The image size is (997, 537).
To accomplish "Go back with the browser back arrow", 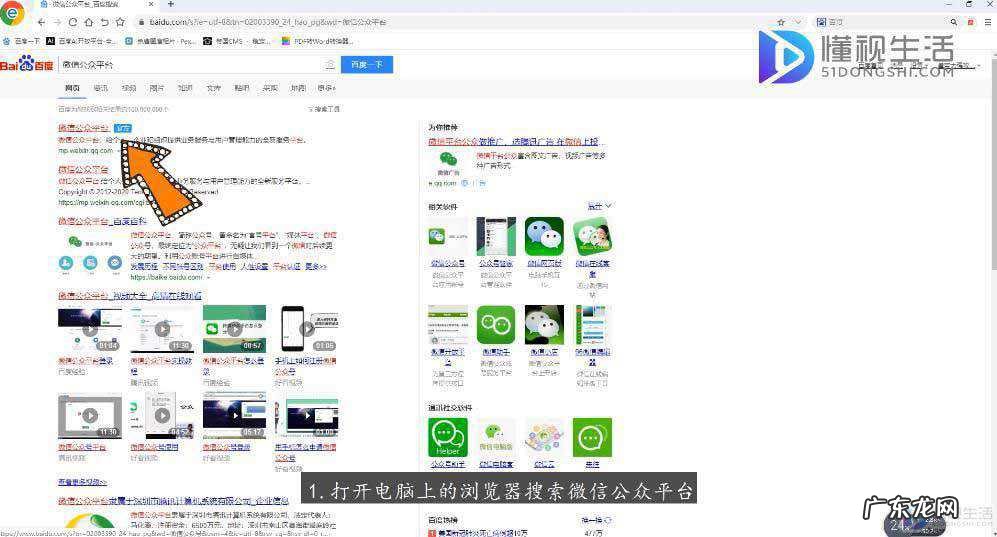I will coord(41,22).
